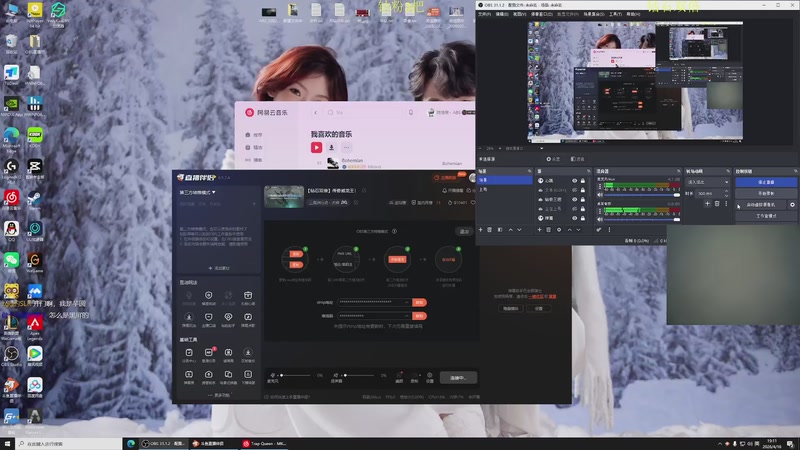The height and width of the screenshot is (450, 800).
Task: Reveal the hidden rtmp address
Action: 407,302
